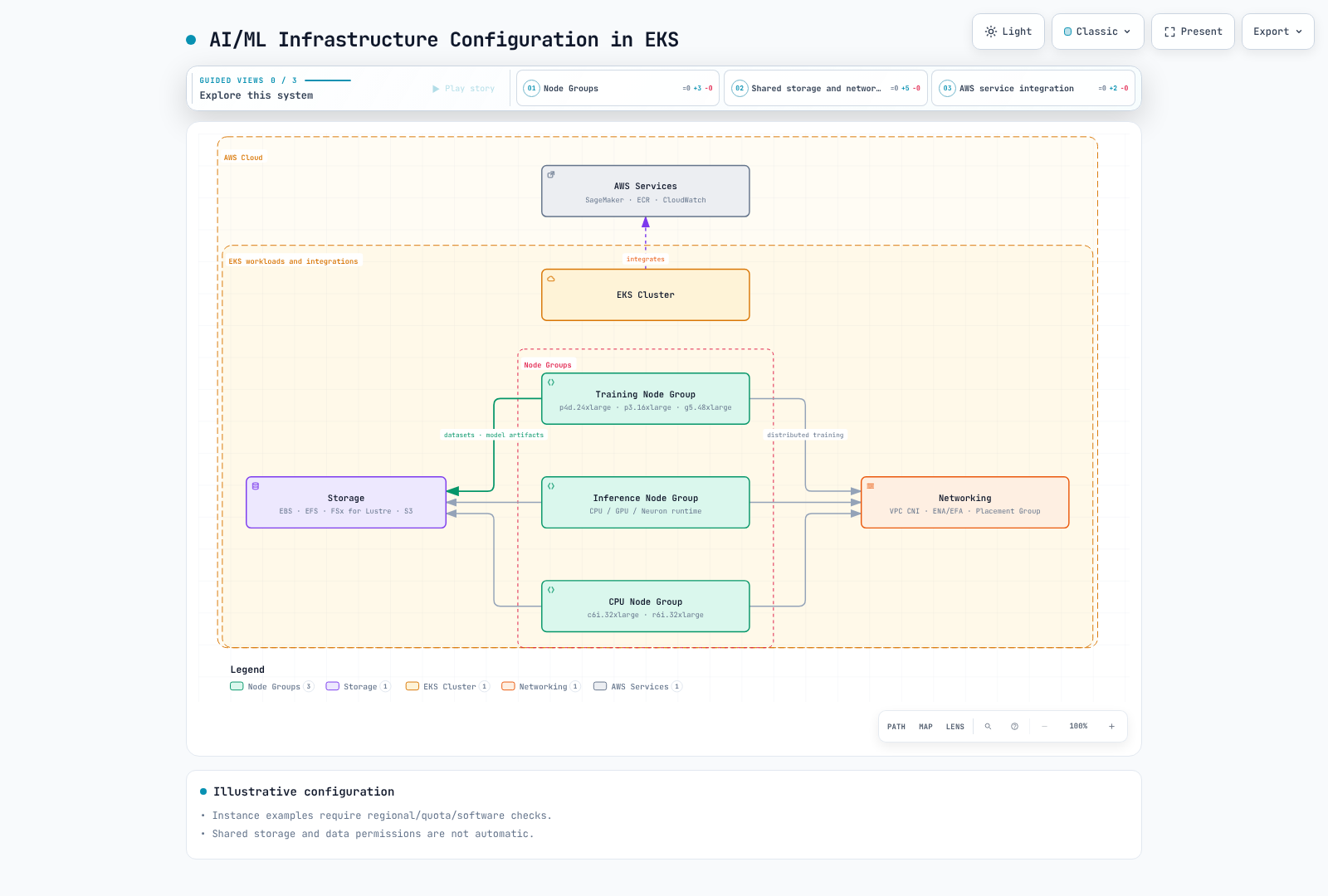Screen dimensions: 1328x896
Task: Select the Training Node Group node
Action: click(x=646, y=399)
